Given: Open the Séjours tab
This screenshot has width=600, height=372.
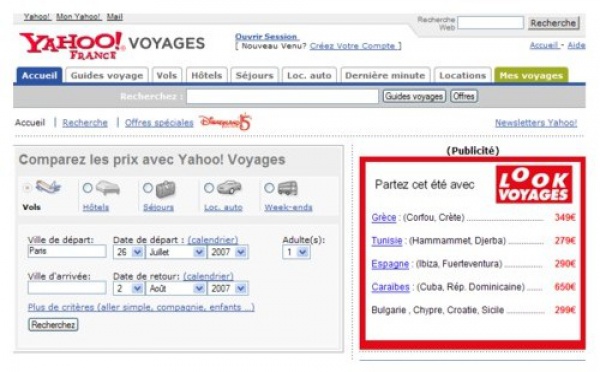Looking at the screenshot, I should (x=254, y=75).
